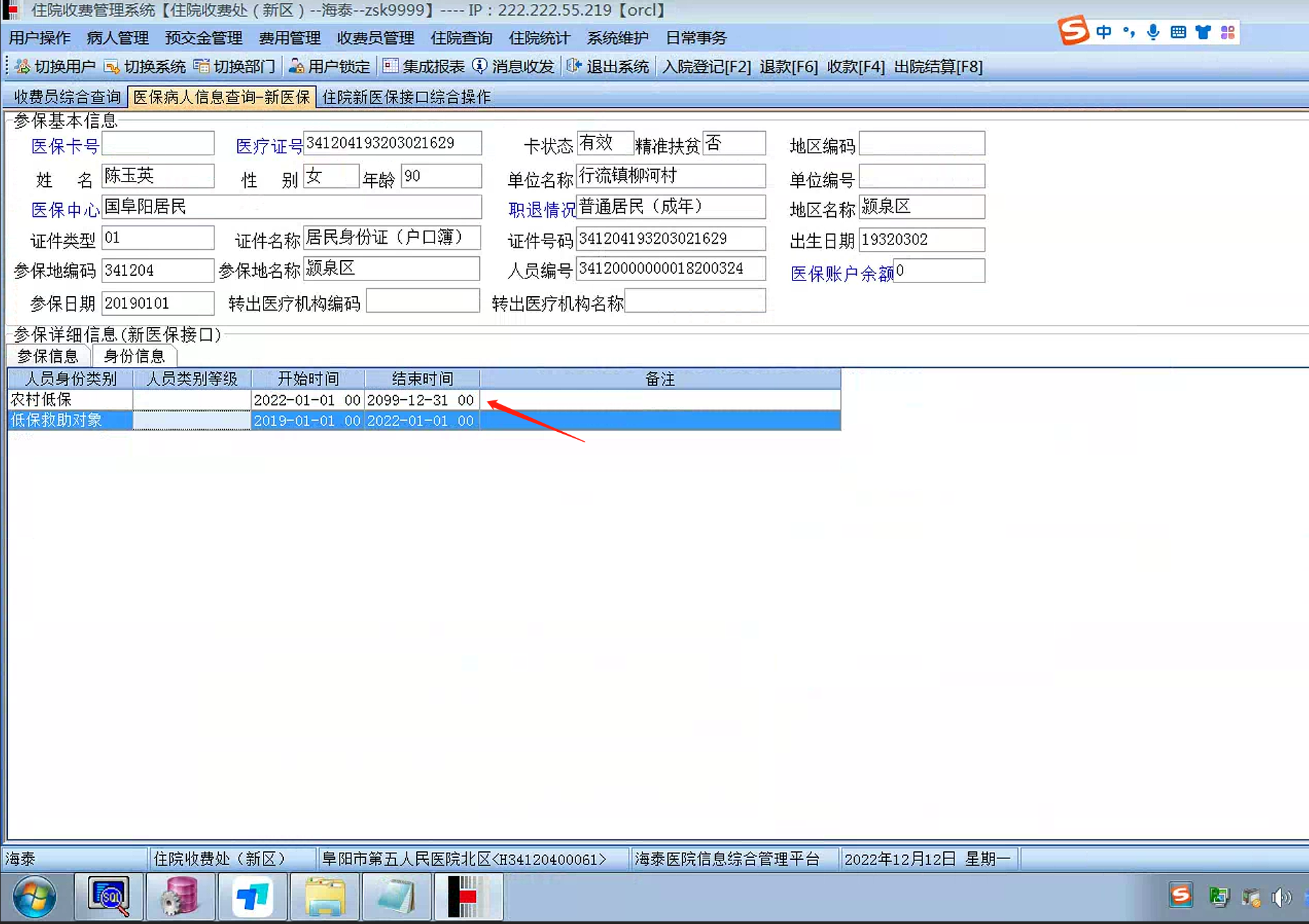Image resolution: width=1309 pixels, height=924 pixels.
Task: Open the 住院统计 menu
Action: [539, 38]
